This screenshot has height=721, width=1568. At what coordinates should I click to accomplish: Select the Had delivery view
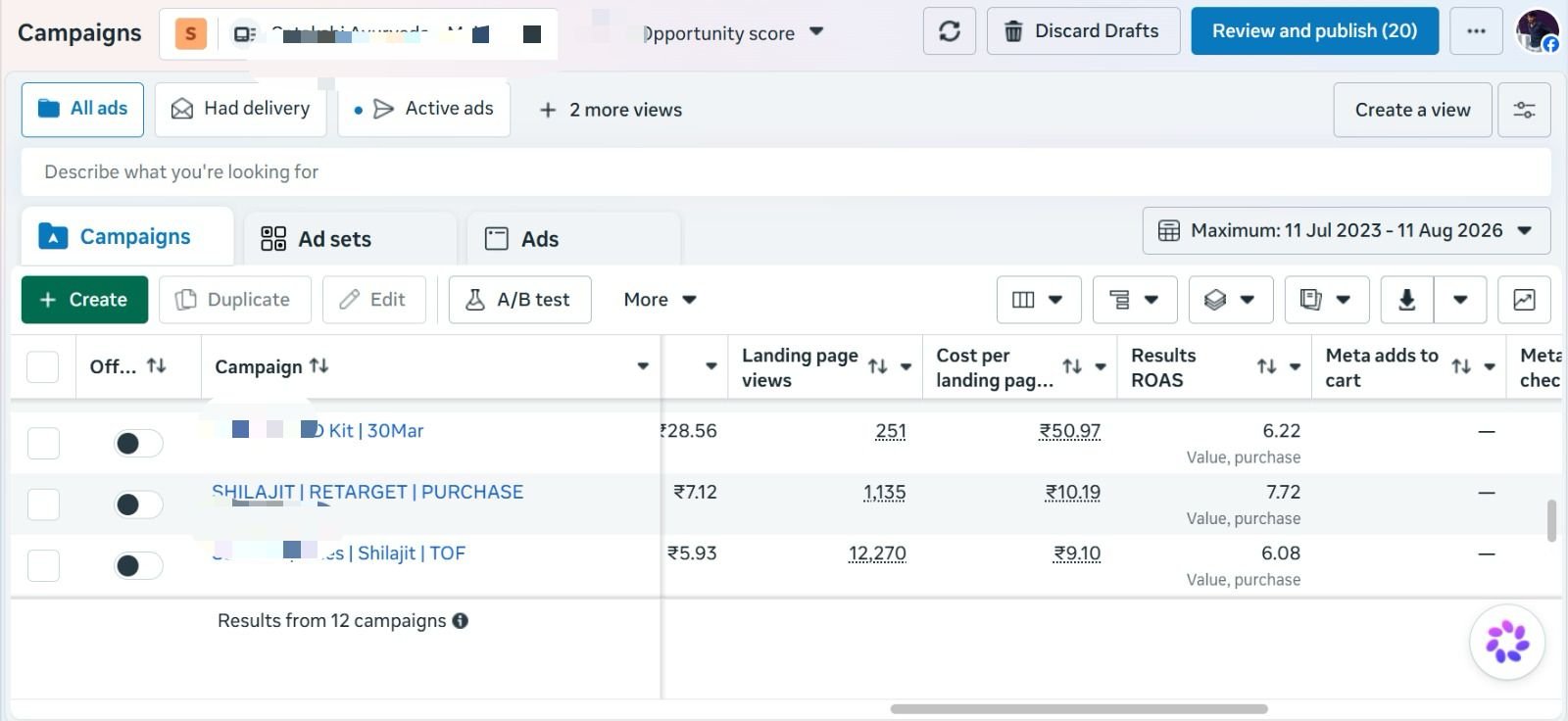241,109
